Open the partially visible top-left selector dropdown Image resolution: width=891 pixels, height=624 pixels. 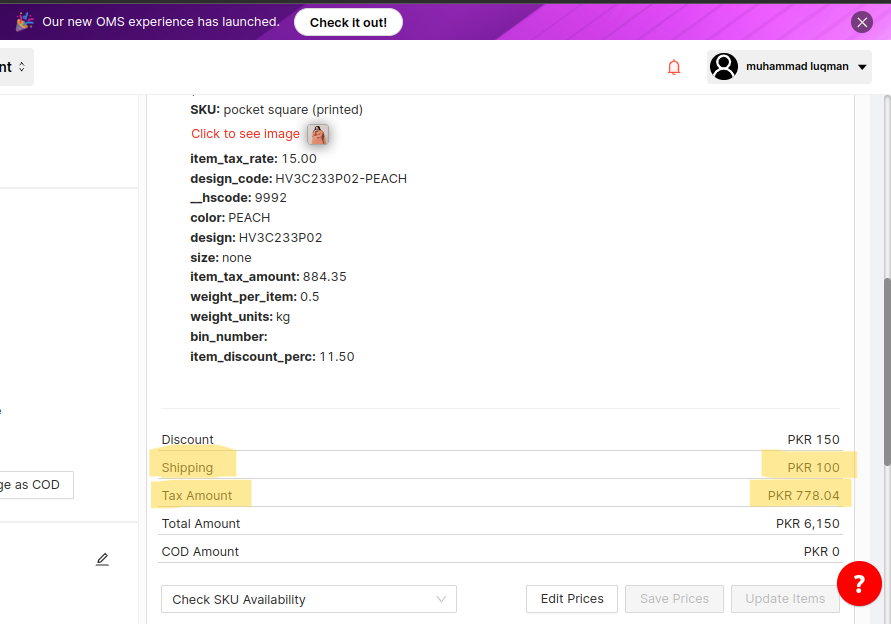coord(15,67)
